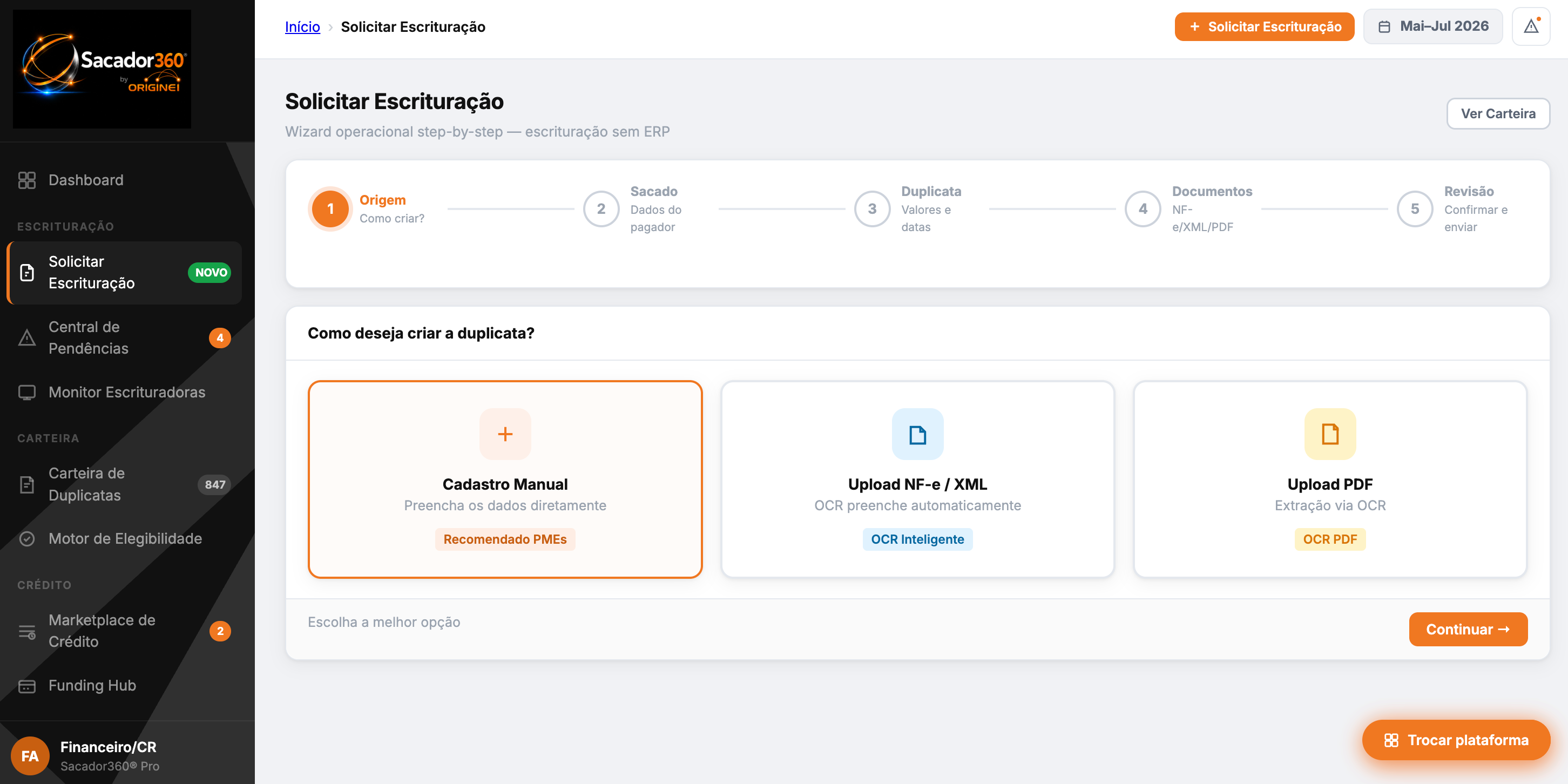Click the grid icon in Trocar plataforma
This screenshot has height=784, width=1568.
click(1391, 740)
